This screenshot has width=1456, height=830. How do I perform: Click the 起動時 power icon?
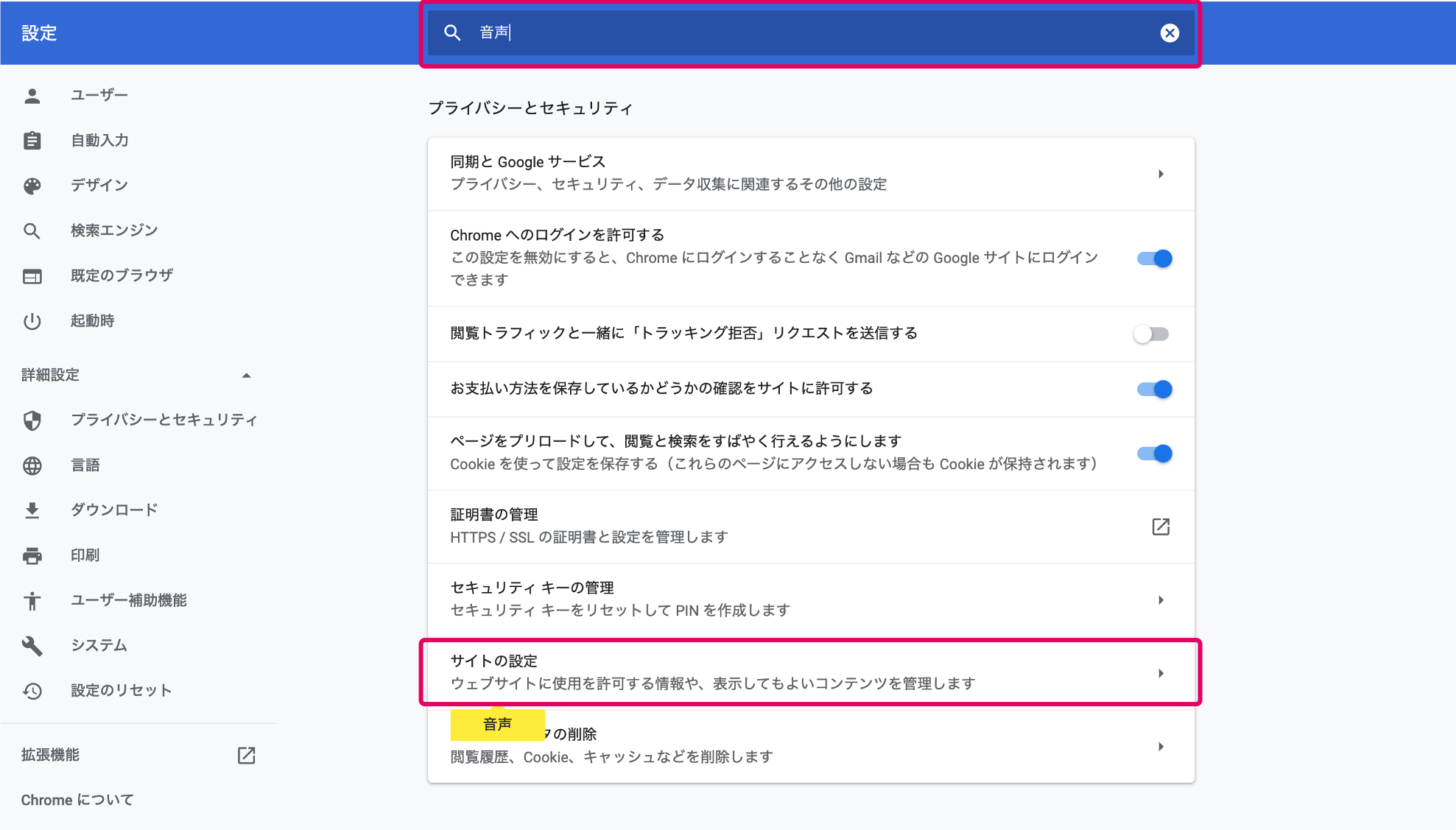(x=32, y=321)
